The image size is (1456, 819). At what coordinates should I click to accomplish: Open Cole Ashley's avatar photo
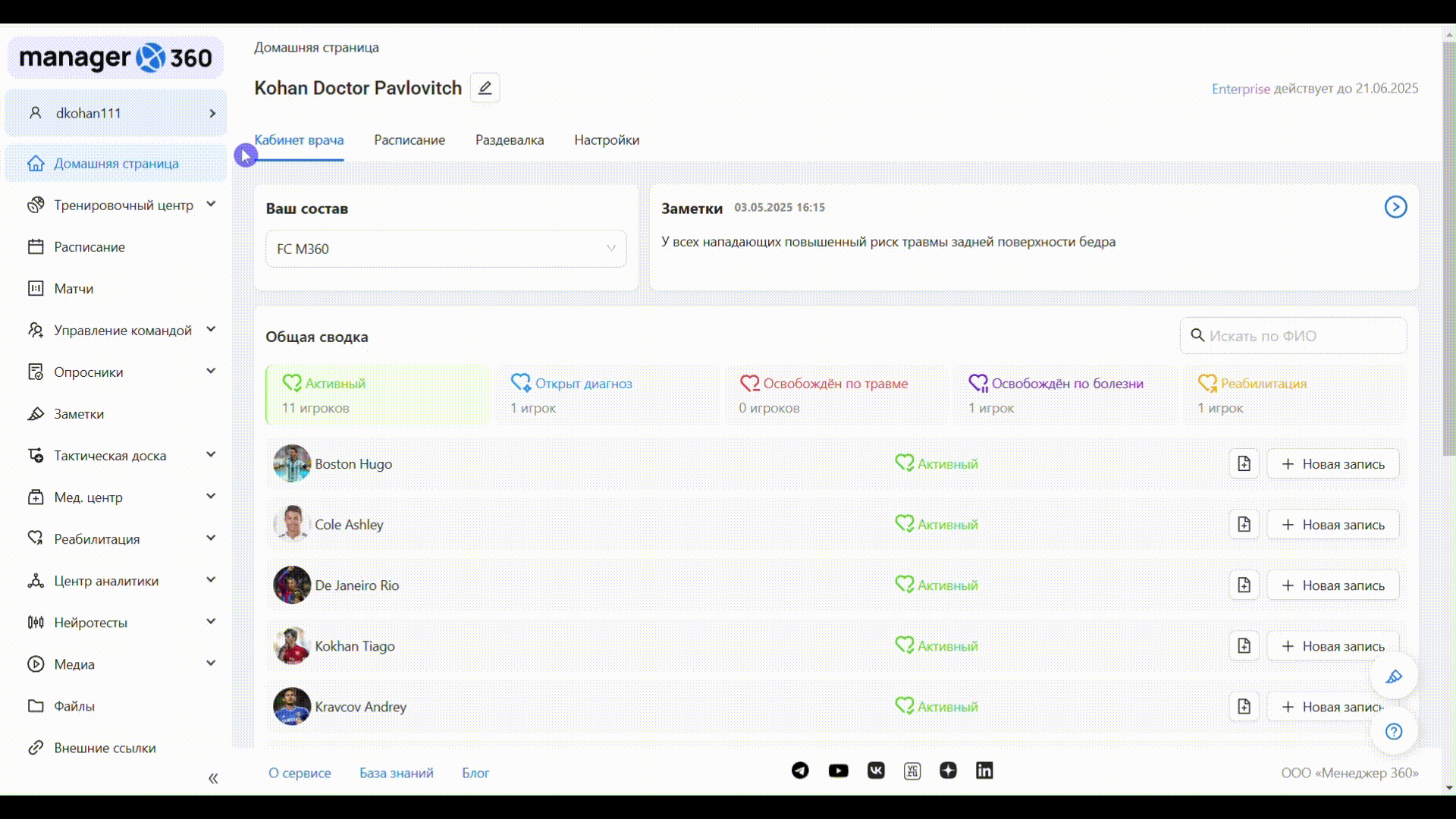[292, 524]
